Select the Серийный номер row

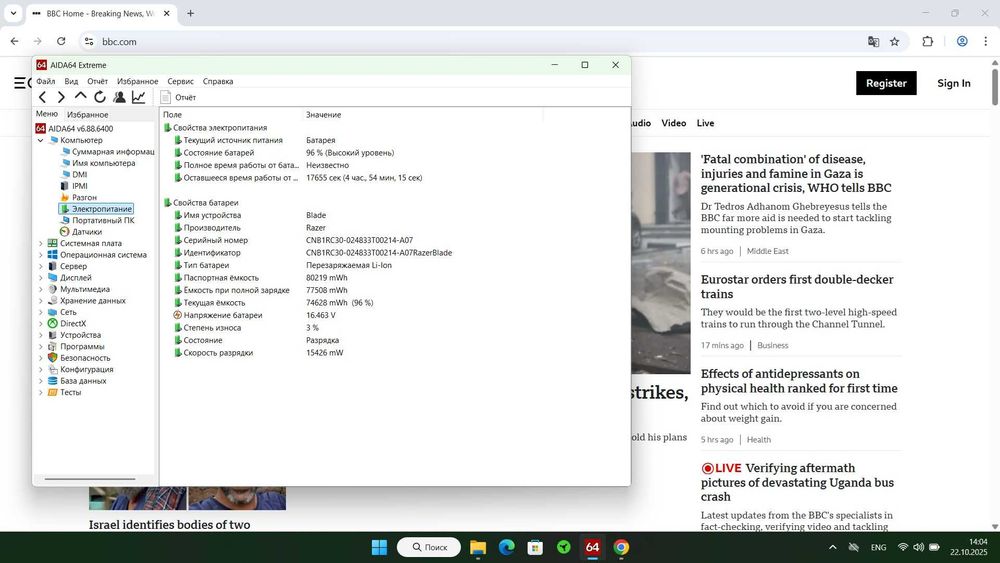[x=293, y=240]
